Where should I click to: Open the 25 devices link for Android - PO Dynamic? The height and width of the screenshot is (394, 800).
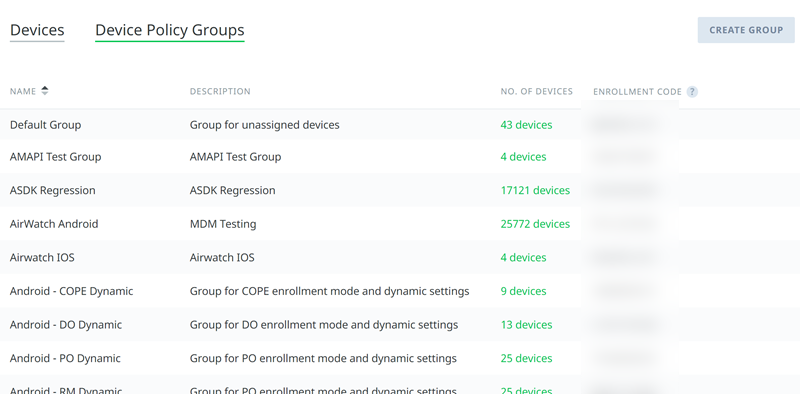coord(526,359)
